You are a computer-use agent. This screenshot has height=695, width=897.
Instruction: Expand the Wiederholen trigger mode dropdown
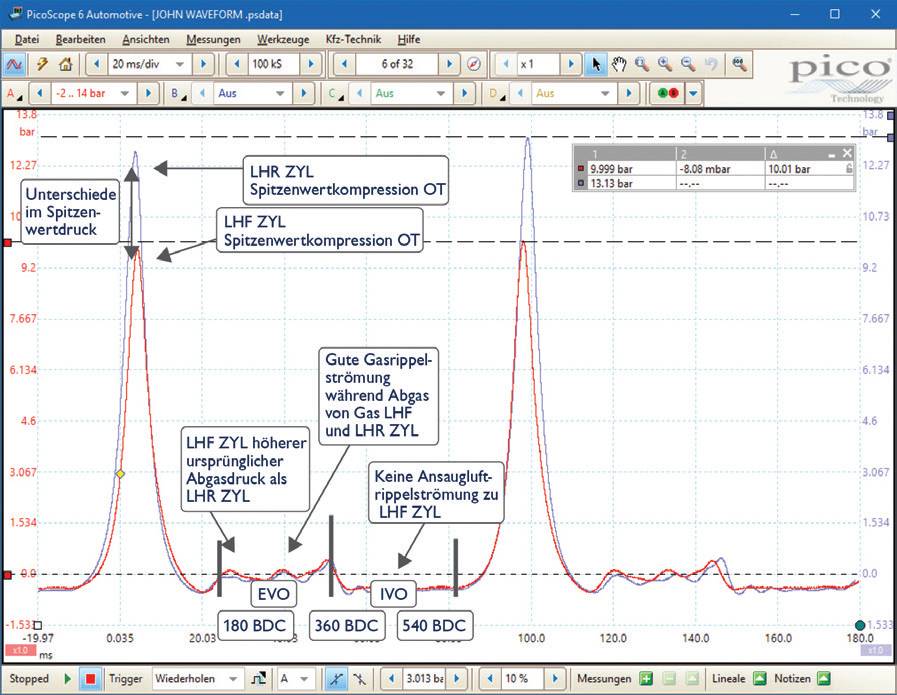point(231,679)
